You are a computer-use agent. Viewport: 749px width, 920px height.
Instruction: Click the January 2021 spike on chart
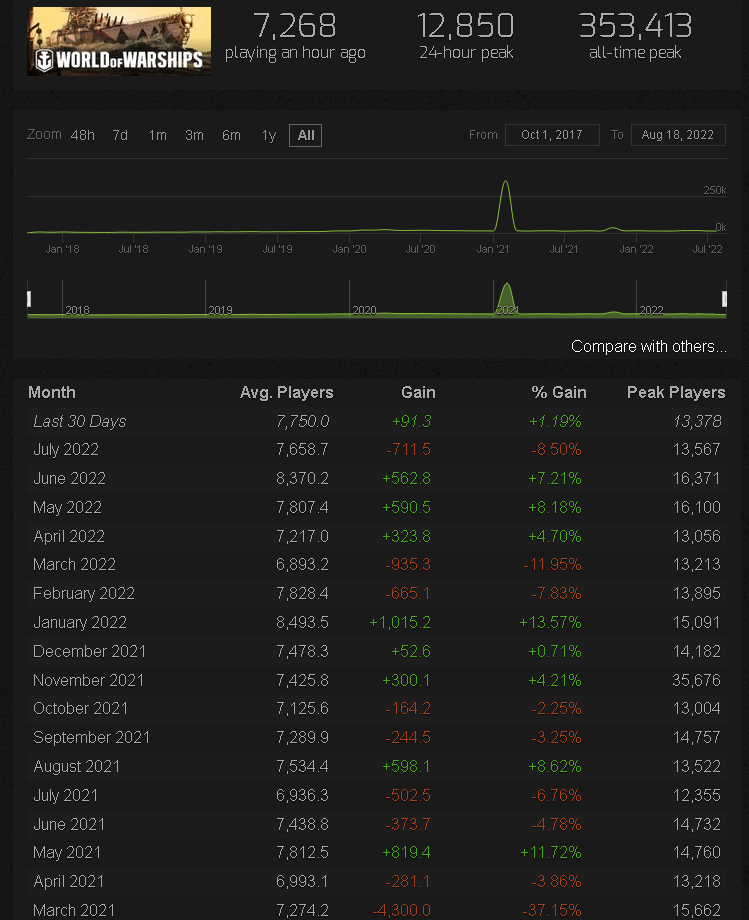[x=506, y=185]
